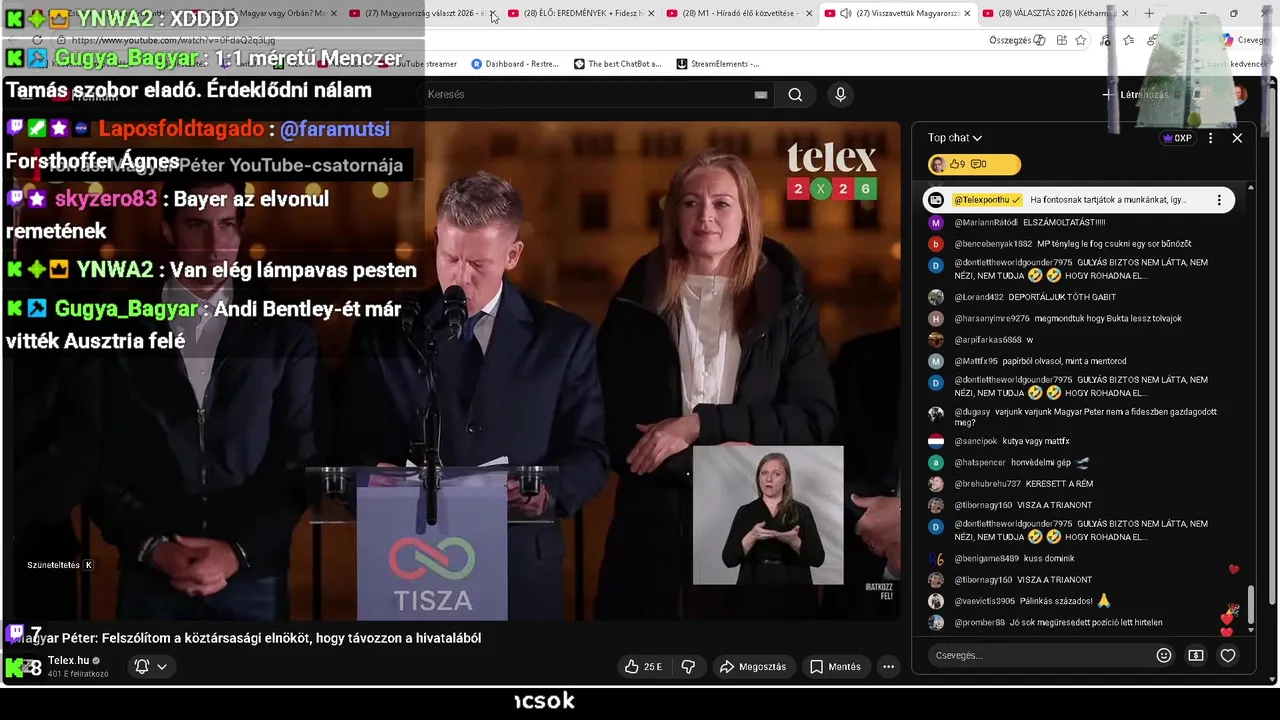Viewport: 1280px width, 720px height.
Task: Click the video title about köztársasági elnök
Action: pyautogui.click(x=245, y=638)
